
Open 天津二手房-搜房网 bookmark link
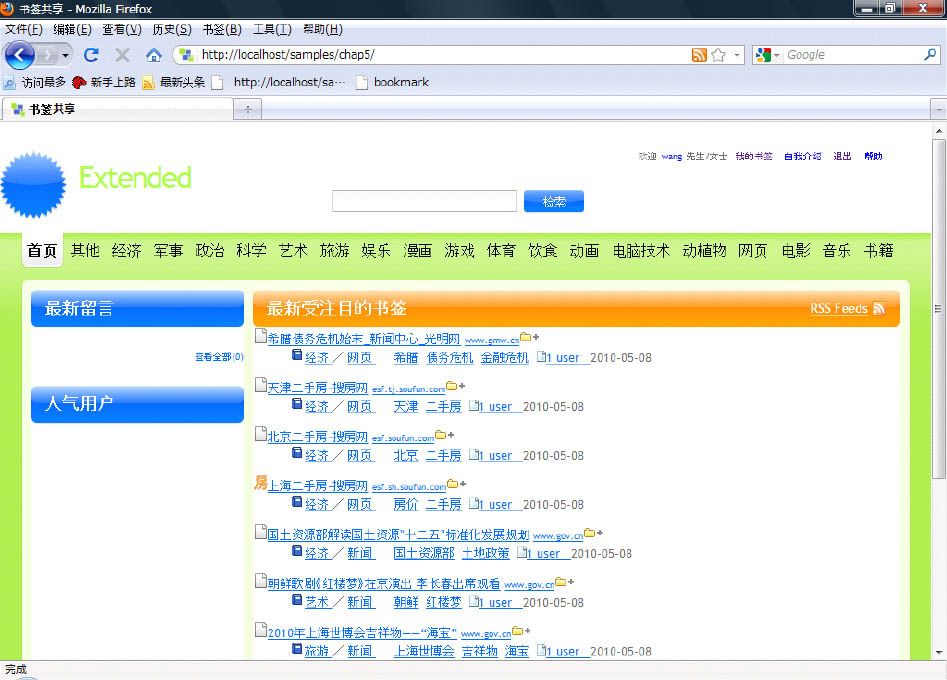[317, 388]
